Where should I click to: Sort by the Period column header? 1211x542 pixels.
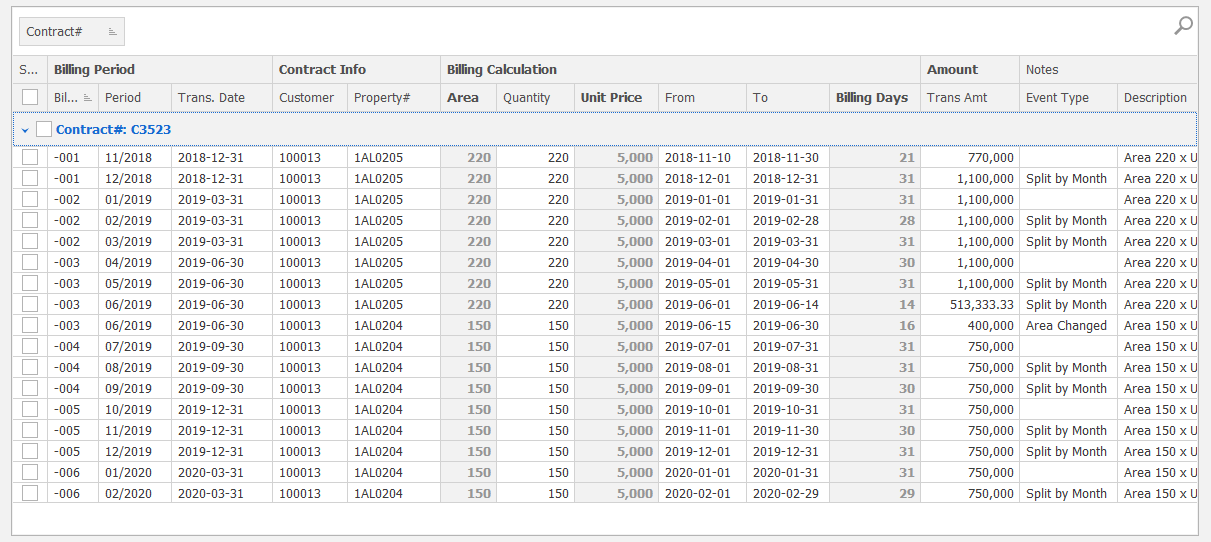123,98
